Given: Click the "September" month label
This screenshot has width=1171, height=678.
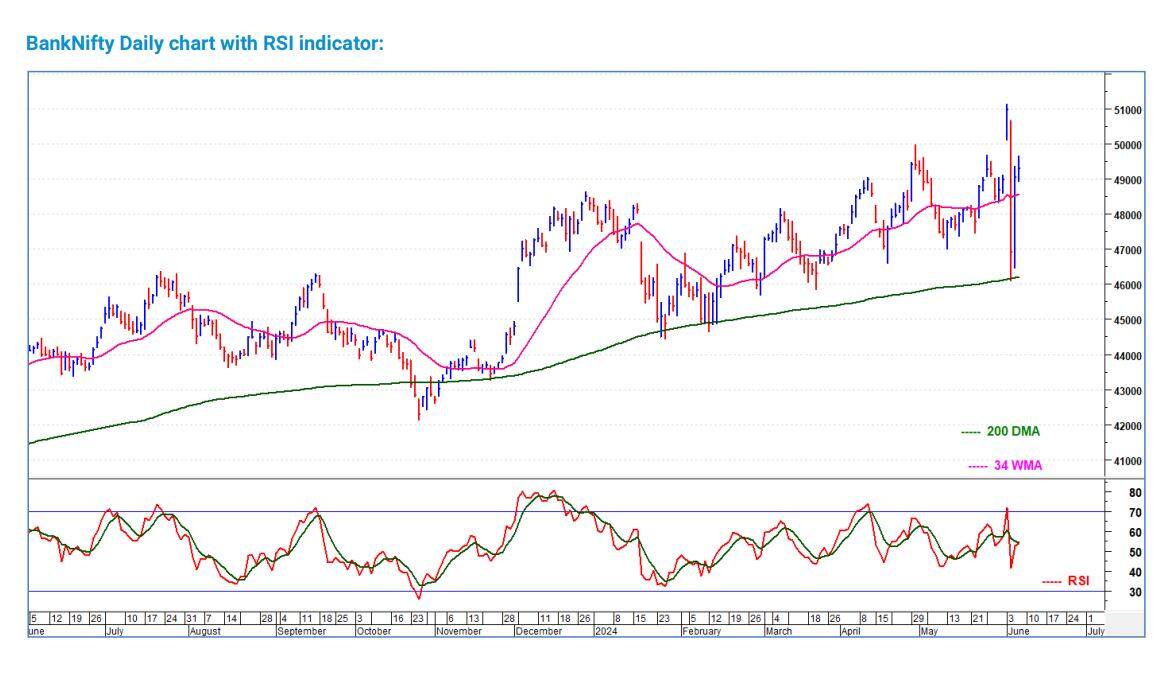Looking at the screenshot, I should coord(302,632).
